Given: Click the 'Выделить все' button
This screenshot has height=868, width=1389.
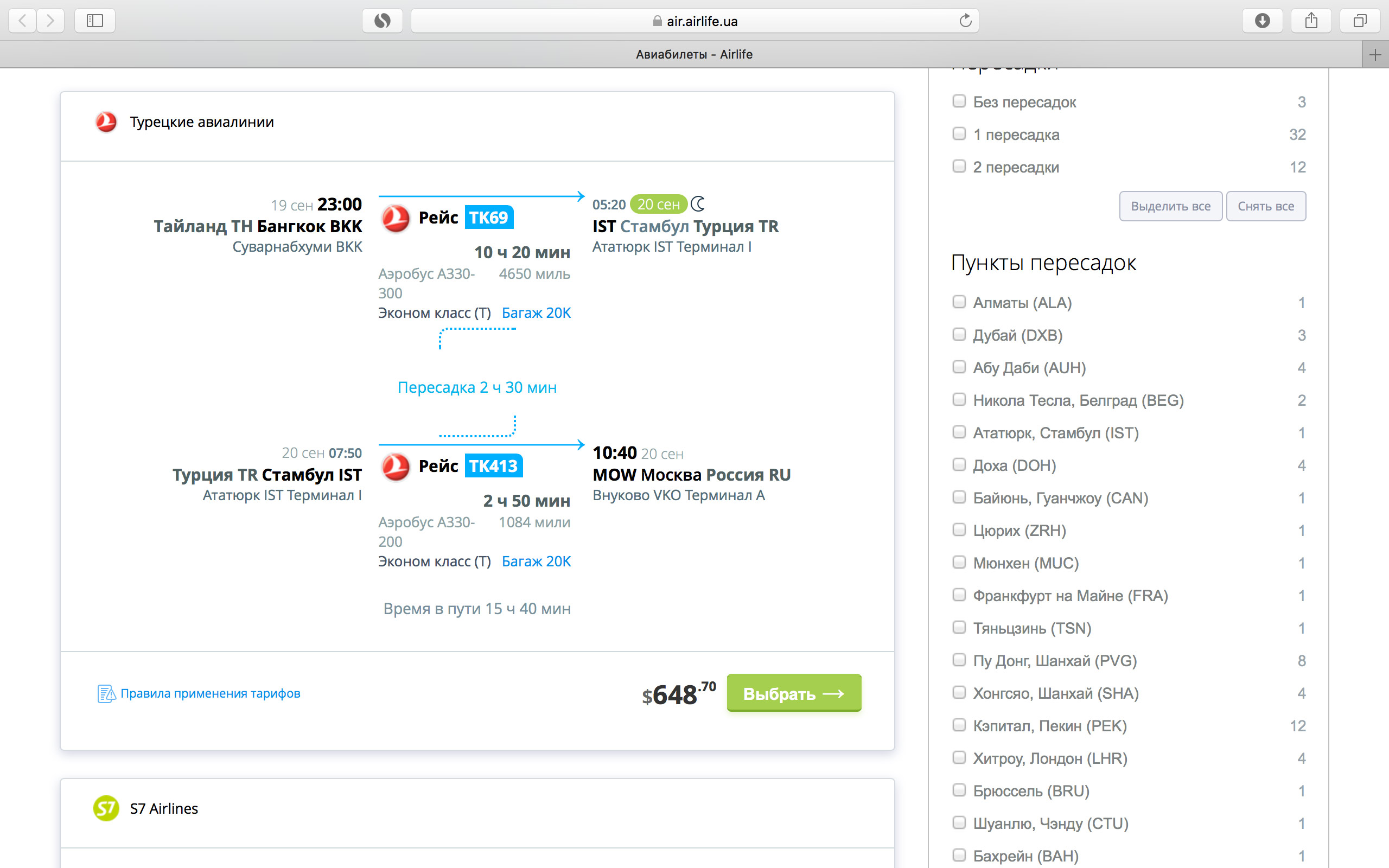Looking at the screenshot, I should (x=1170, y=206).
